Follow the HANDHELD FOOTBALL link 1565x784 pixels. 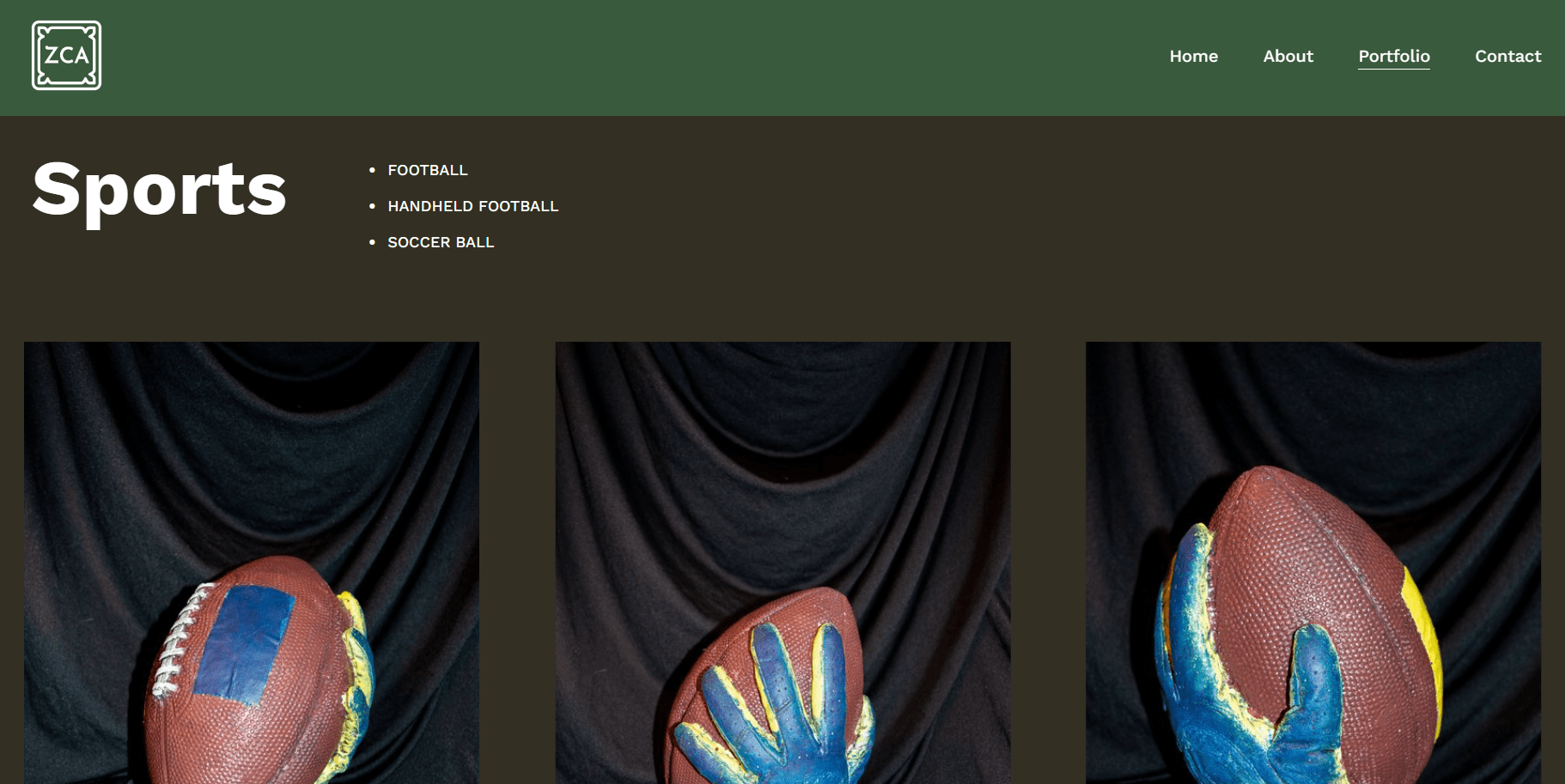coord(473,206)
